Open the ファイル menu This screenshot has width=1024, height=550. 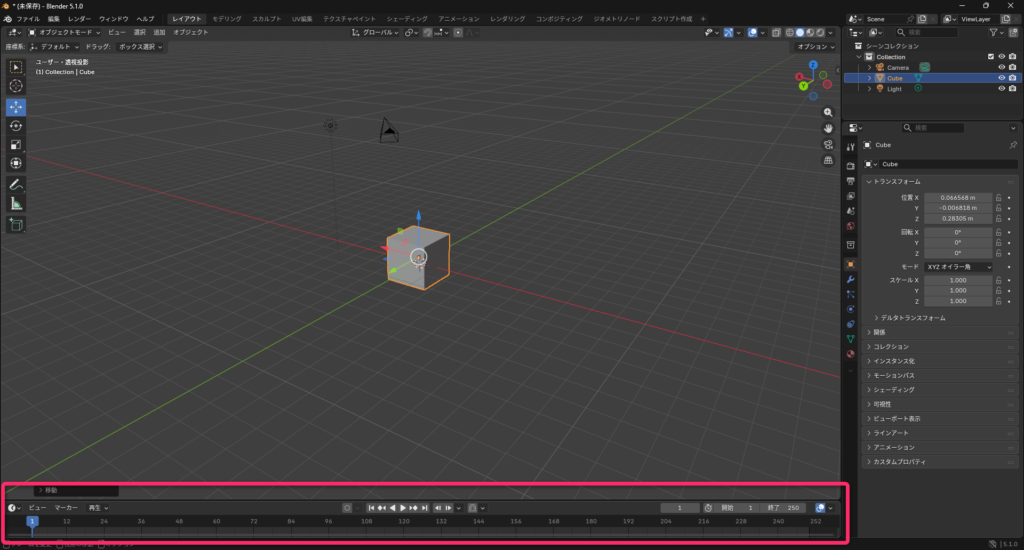click(x=28, y=19)
